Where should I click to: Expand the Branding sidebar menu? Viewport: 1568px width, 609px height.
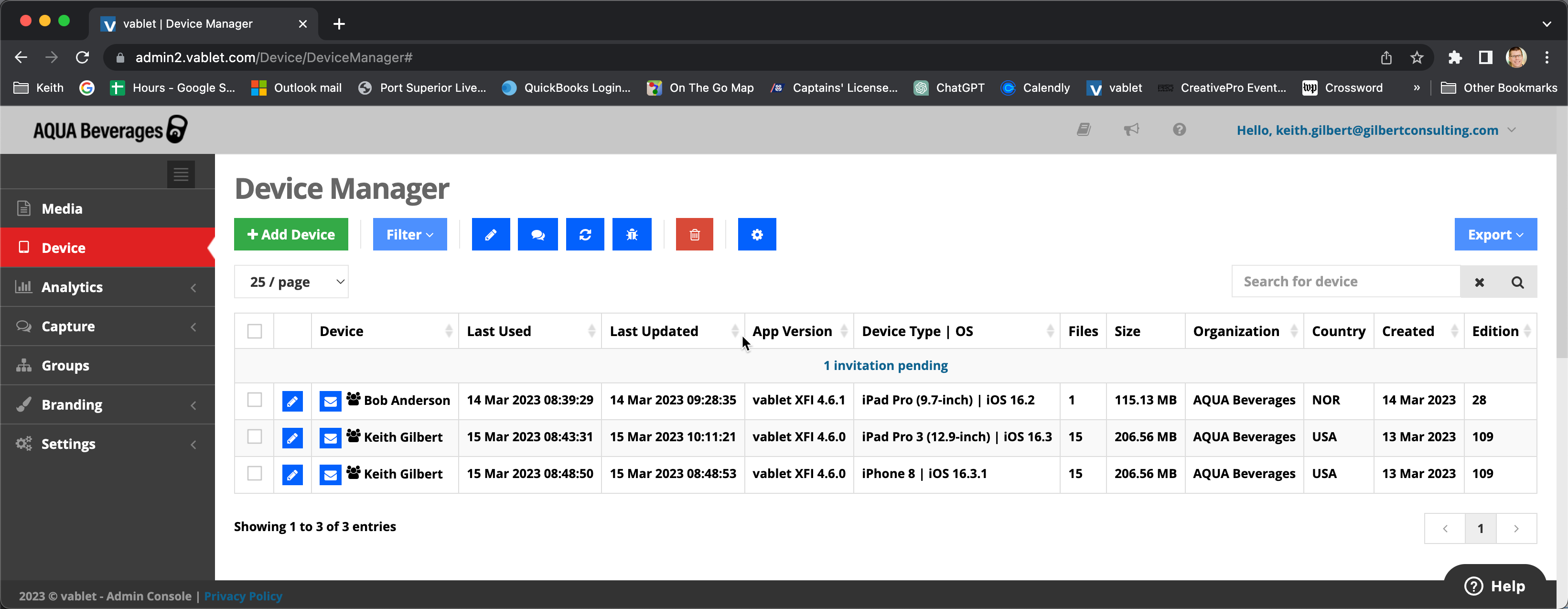pos(107,404)
